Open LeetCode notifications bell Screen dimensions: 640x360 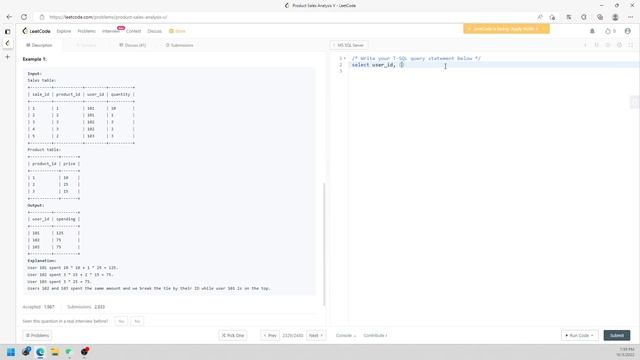[x=592, y=31]
